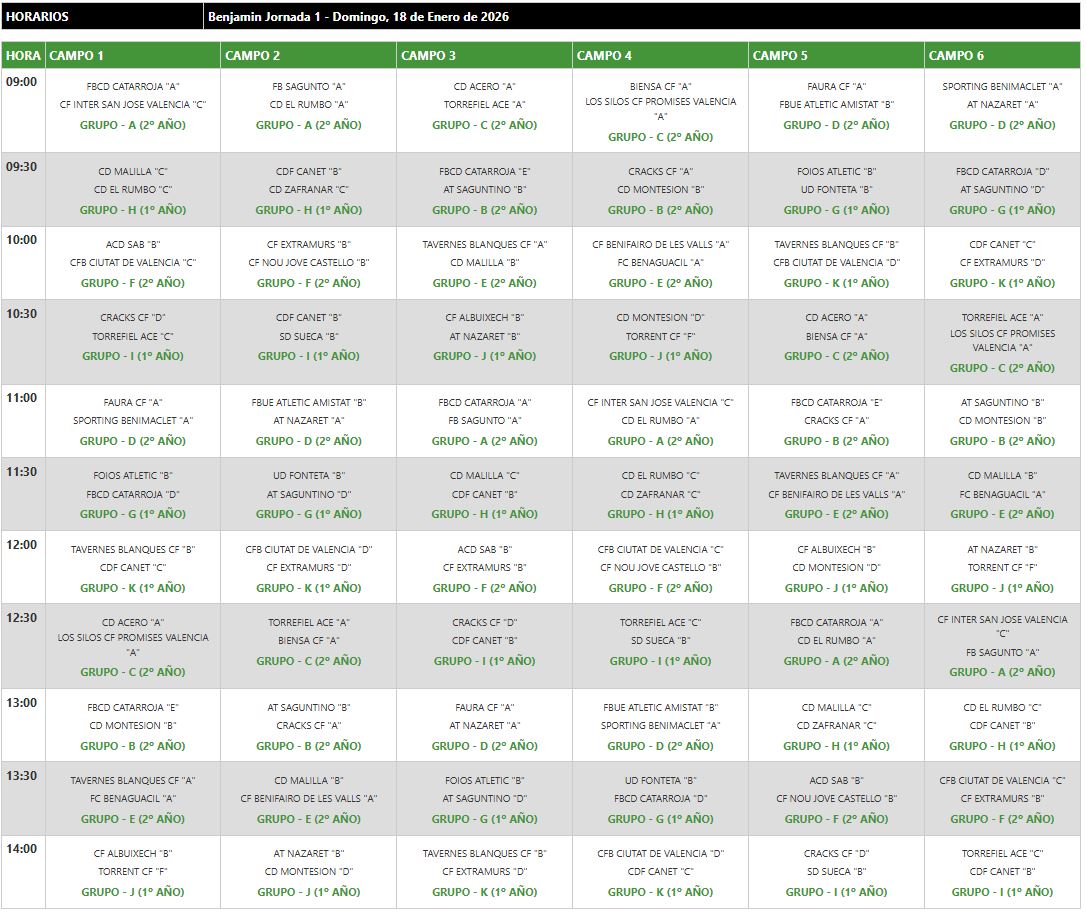Viewport: 1086px width, 915px height.
Task: Click SPORTING BENIMACLET "A" at 09:00 Campo 6
Action: click(1002, 87)
